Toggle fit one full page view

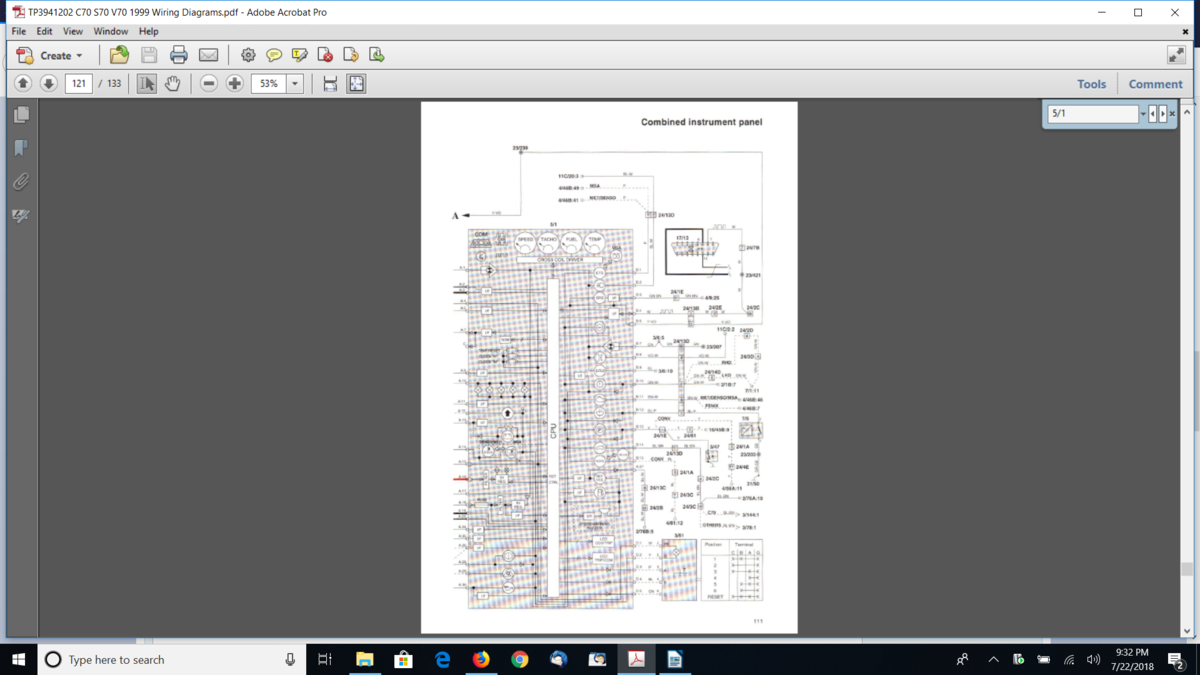coord(356,84)
